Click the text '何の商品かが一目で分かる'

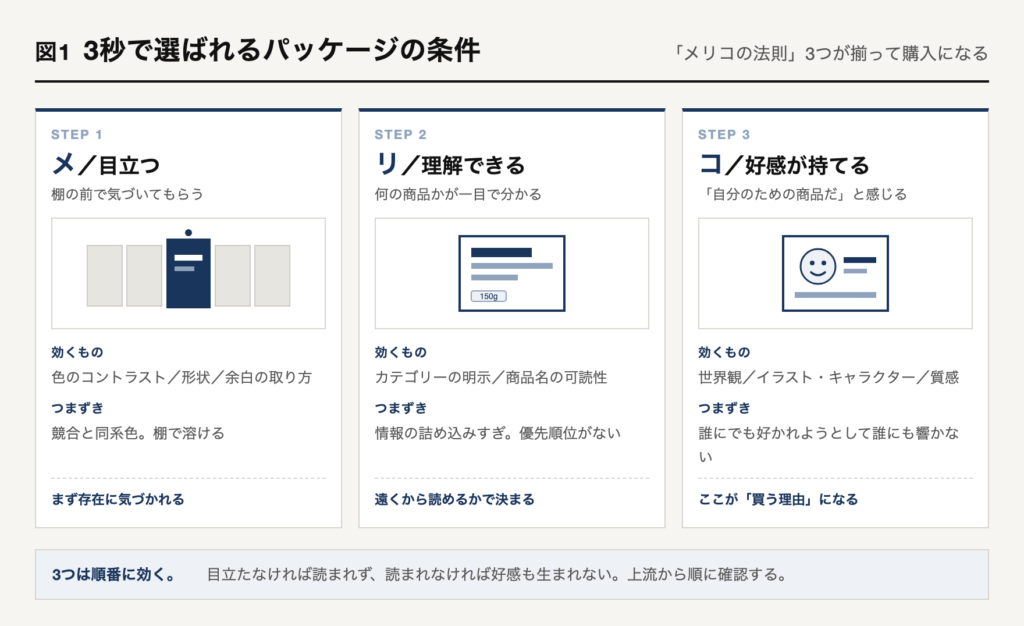(458, 194)
